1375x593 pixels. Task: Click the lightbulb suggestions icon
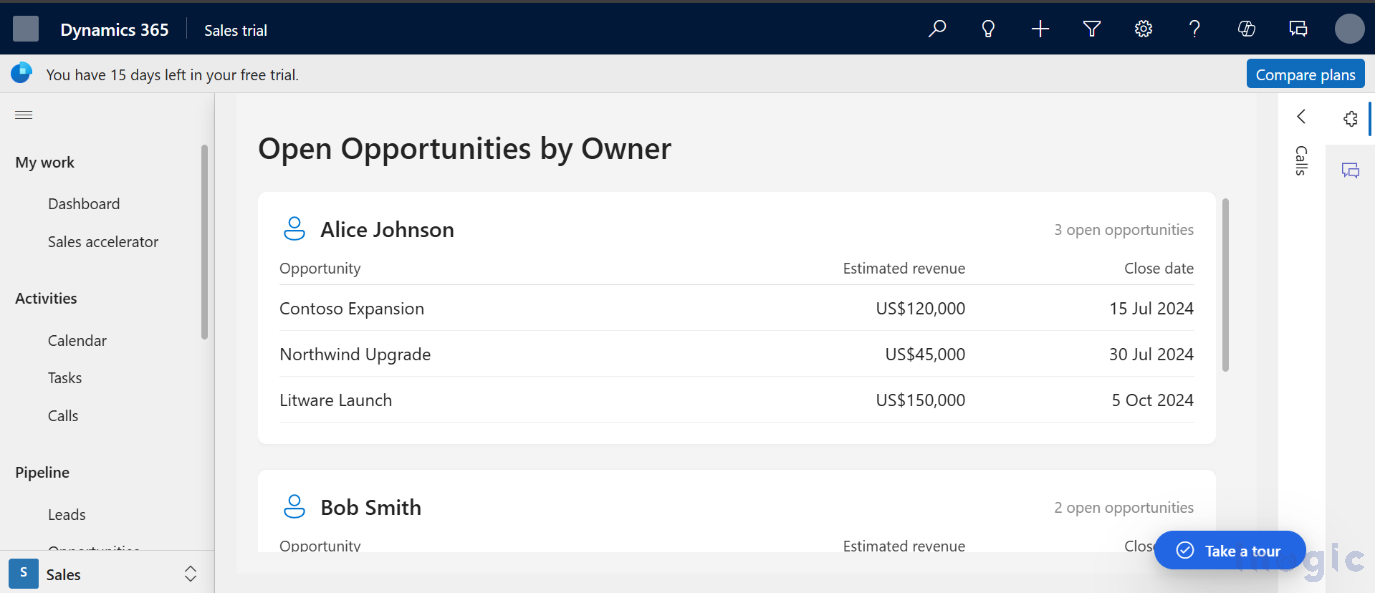988,28
